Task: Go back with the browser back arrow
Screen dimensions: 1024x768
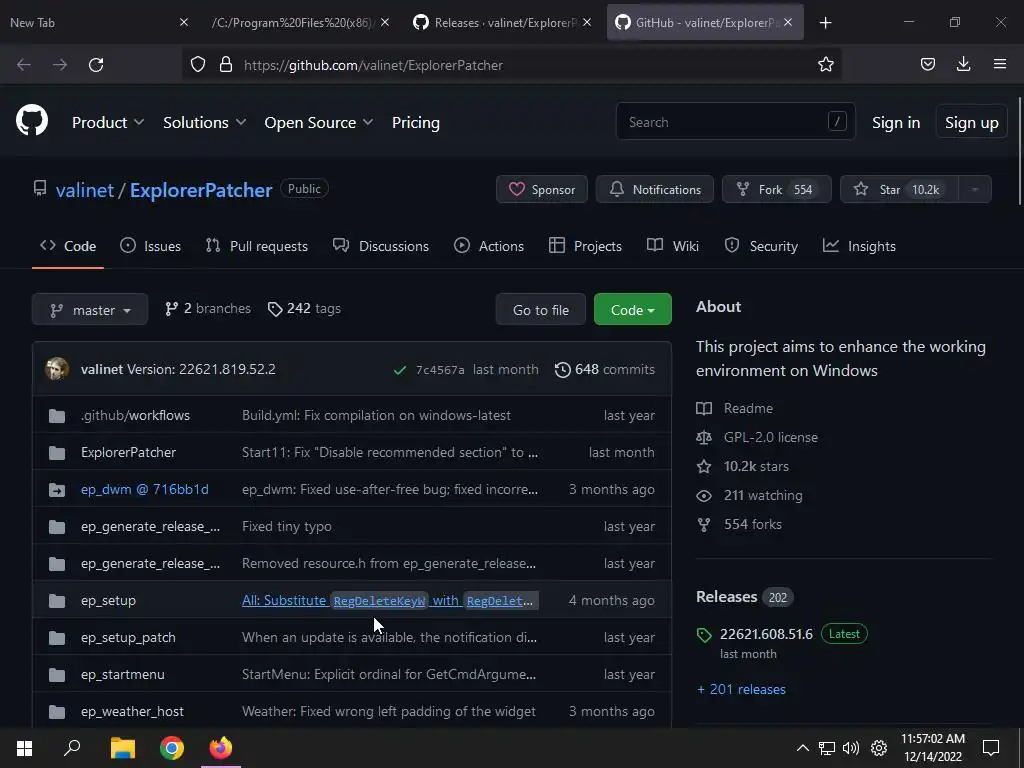Action: pos(24,65)
